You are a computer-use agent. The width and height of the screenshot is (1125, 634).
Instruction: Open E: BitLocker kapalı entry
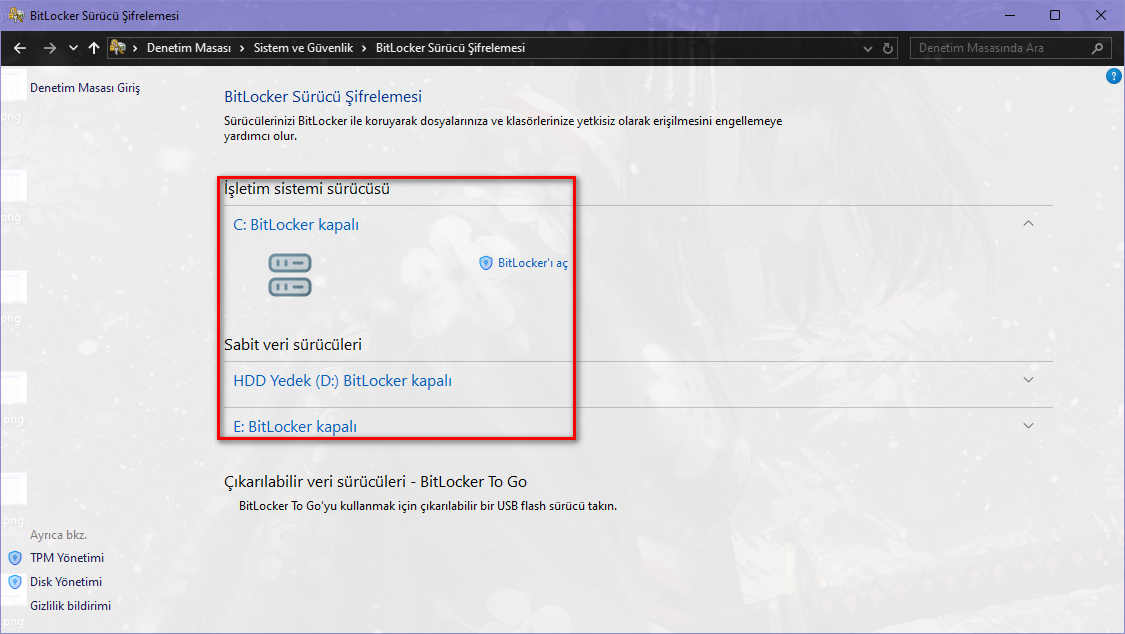pyautogui.click(x=295, y=427)
